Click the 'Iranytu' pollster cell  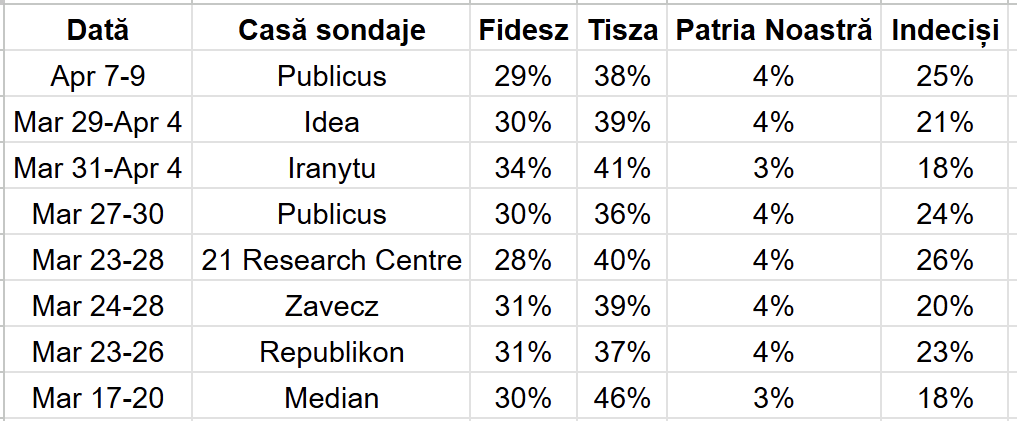point(331,168)
